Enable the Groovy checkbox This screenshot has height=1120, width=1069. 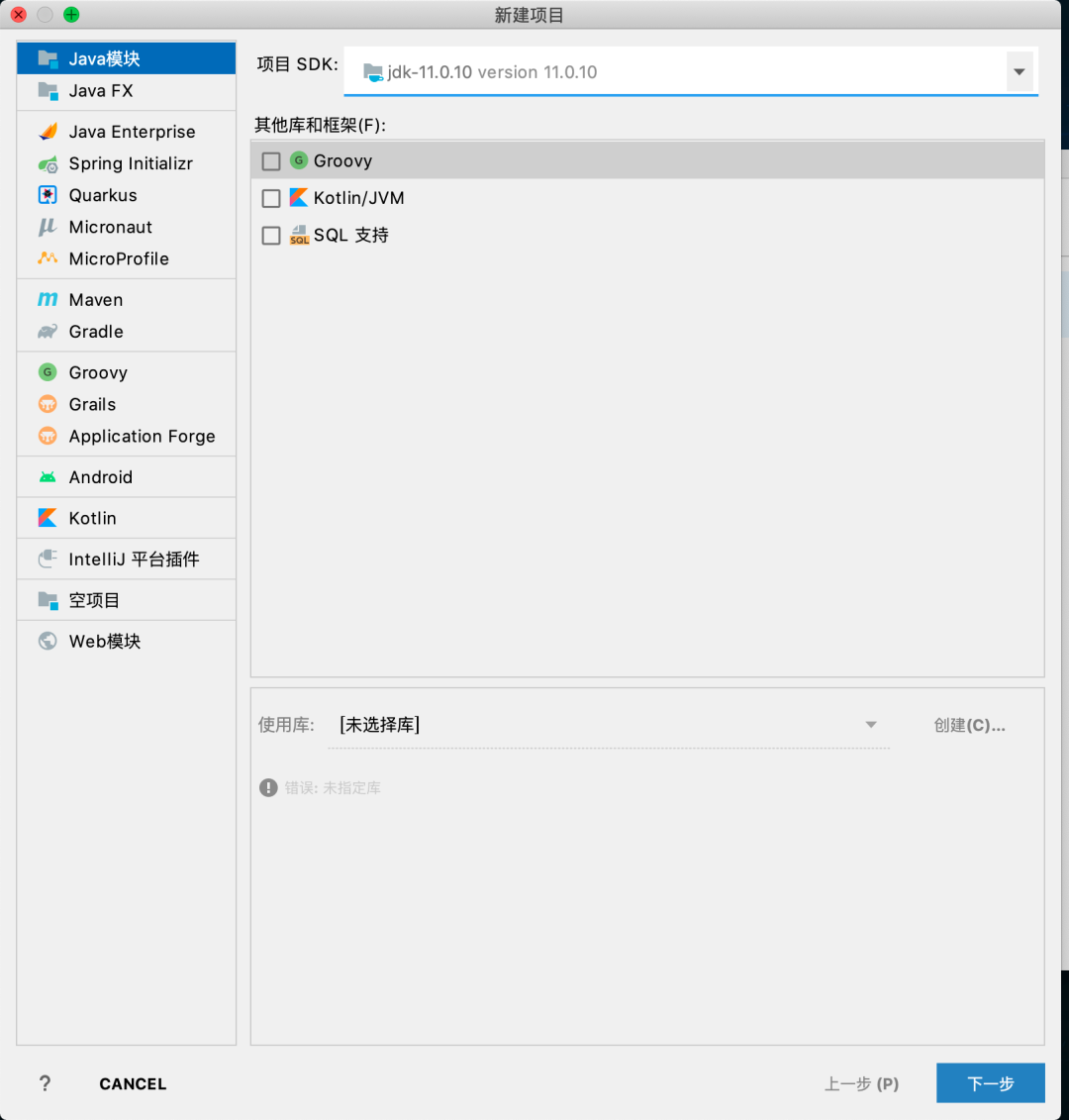coord(271,160)
